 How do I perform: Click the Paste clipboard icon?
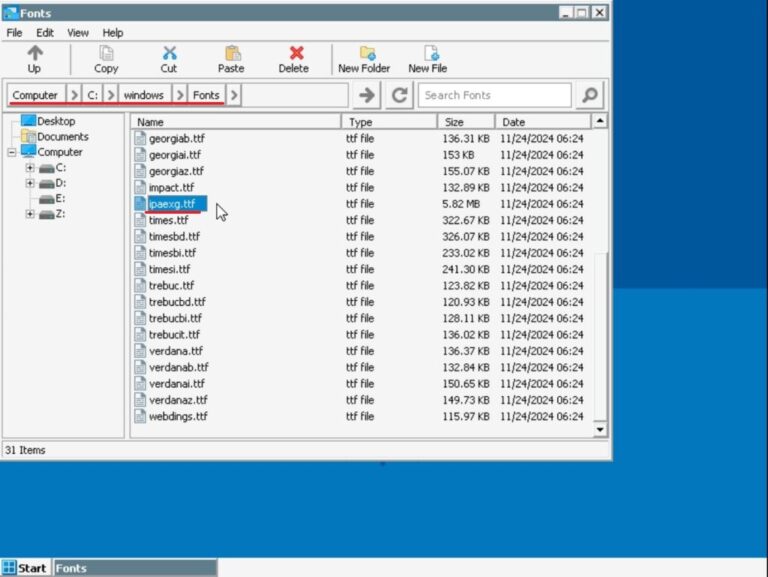(x=231, y=54)
